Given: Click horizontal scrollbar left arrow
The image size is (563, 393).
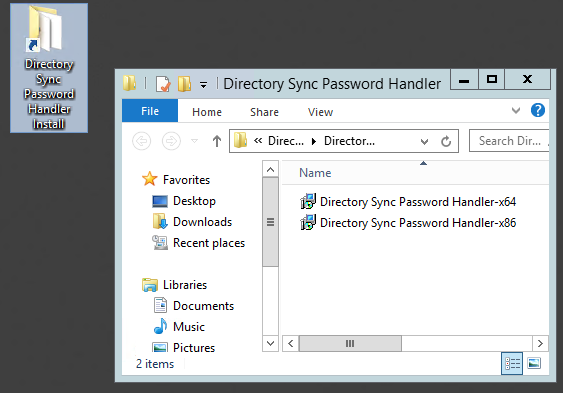Looking at the screenshot, I should [x=290, y=344].
